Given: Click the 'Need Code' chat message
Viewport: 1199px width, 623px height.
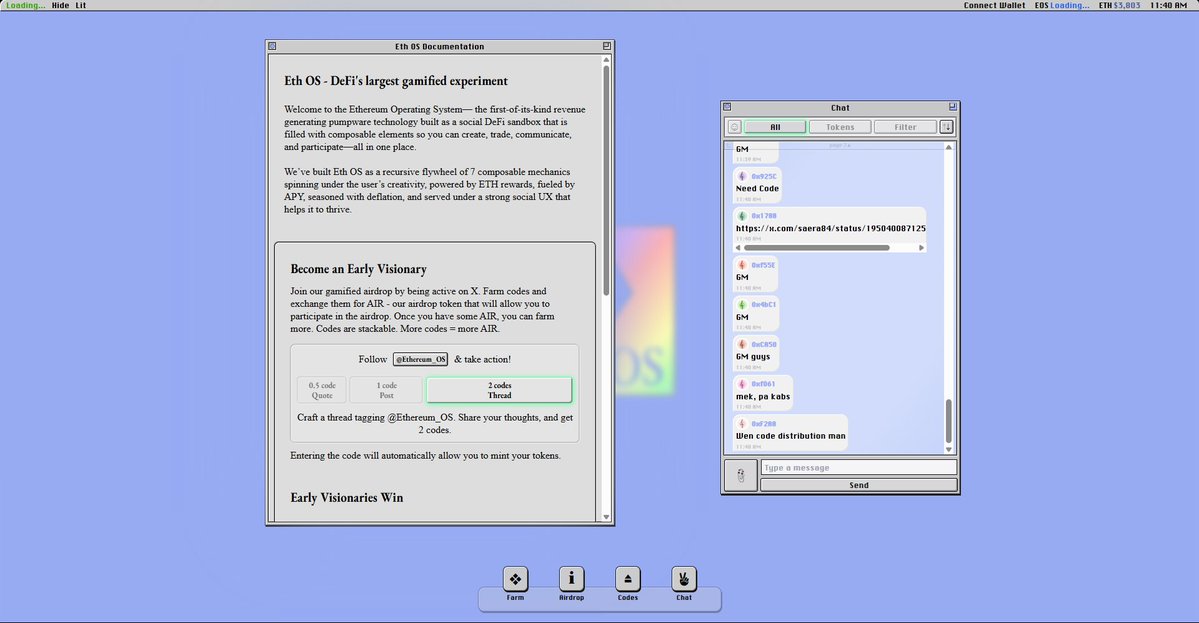Looking at the screenshot, I should coord(757,188).
